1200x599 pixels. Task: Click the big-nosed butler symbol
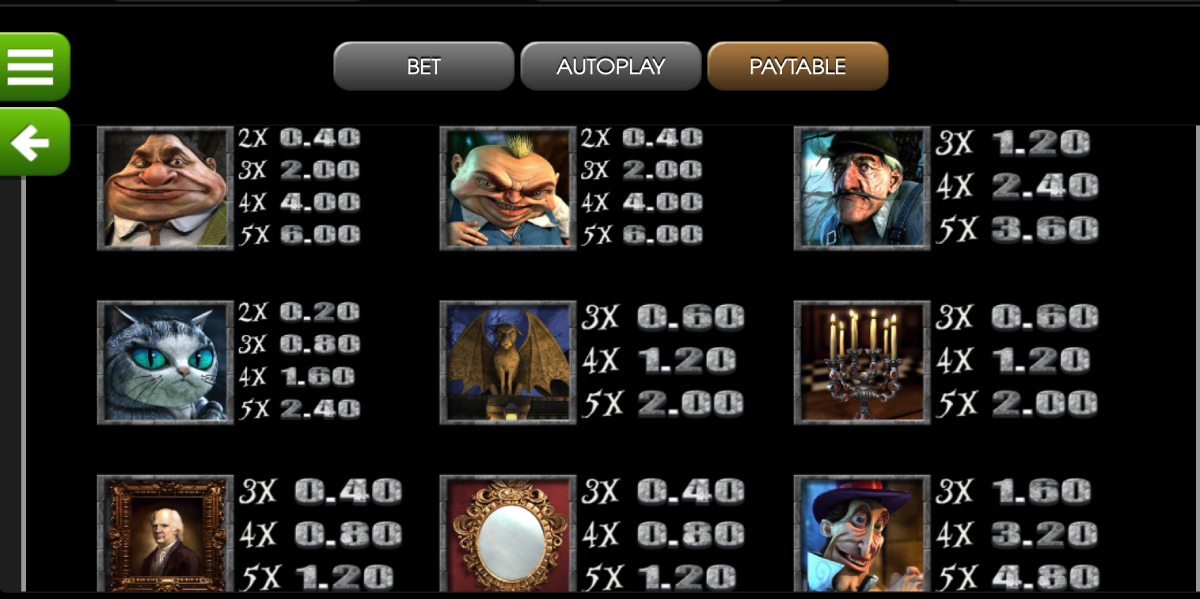pos(166,188)
